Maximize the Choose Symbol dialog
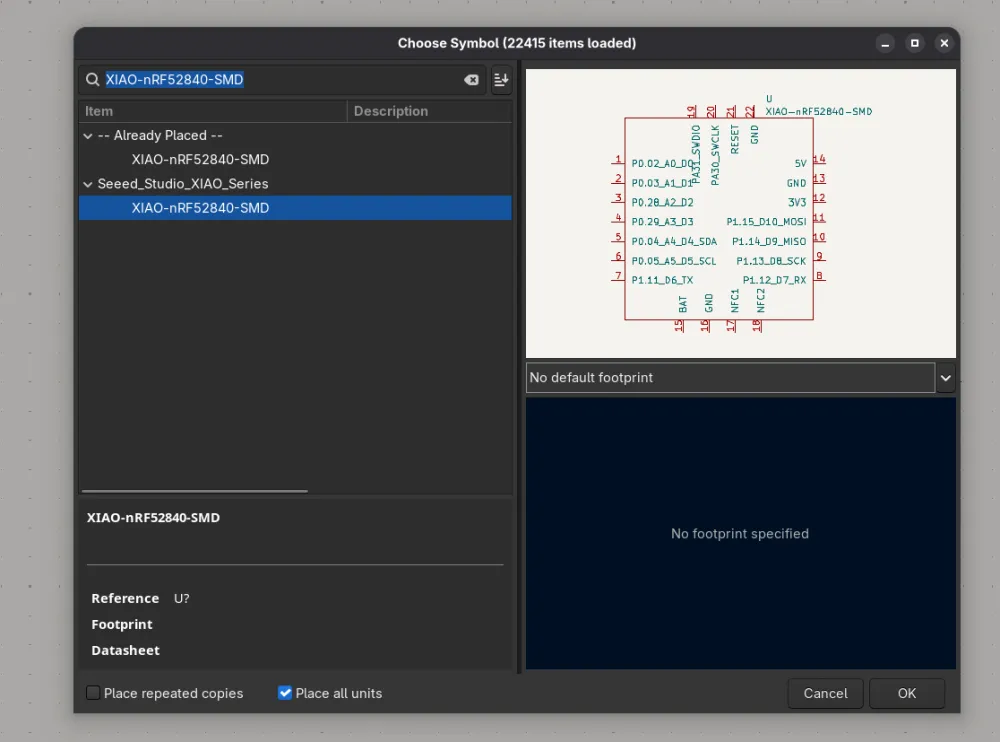Viewport: 1000px width, 742px height. point(914,43)
